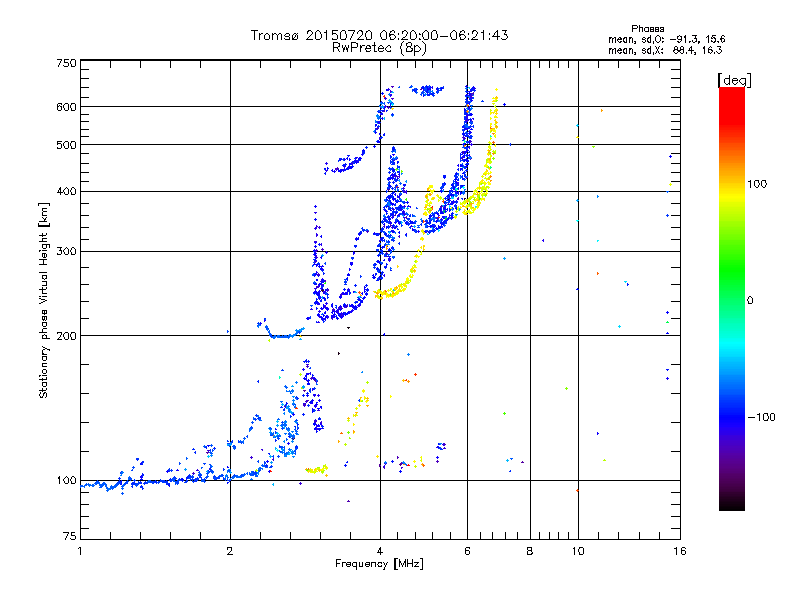Click the x-axis title 'Frequency [MHz]'
Image resolution: width=800 pixels, height=600 pixels.
tap(379, 564)
